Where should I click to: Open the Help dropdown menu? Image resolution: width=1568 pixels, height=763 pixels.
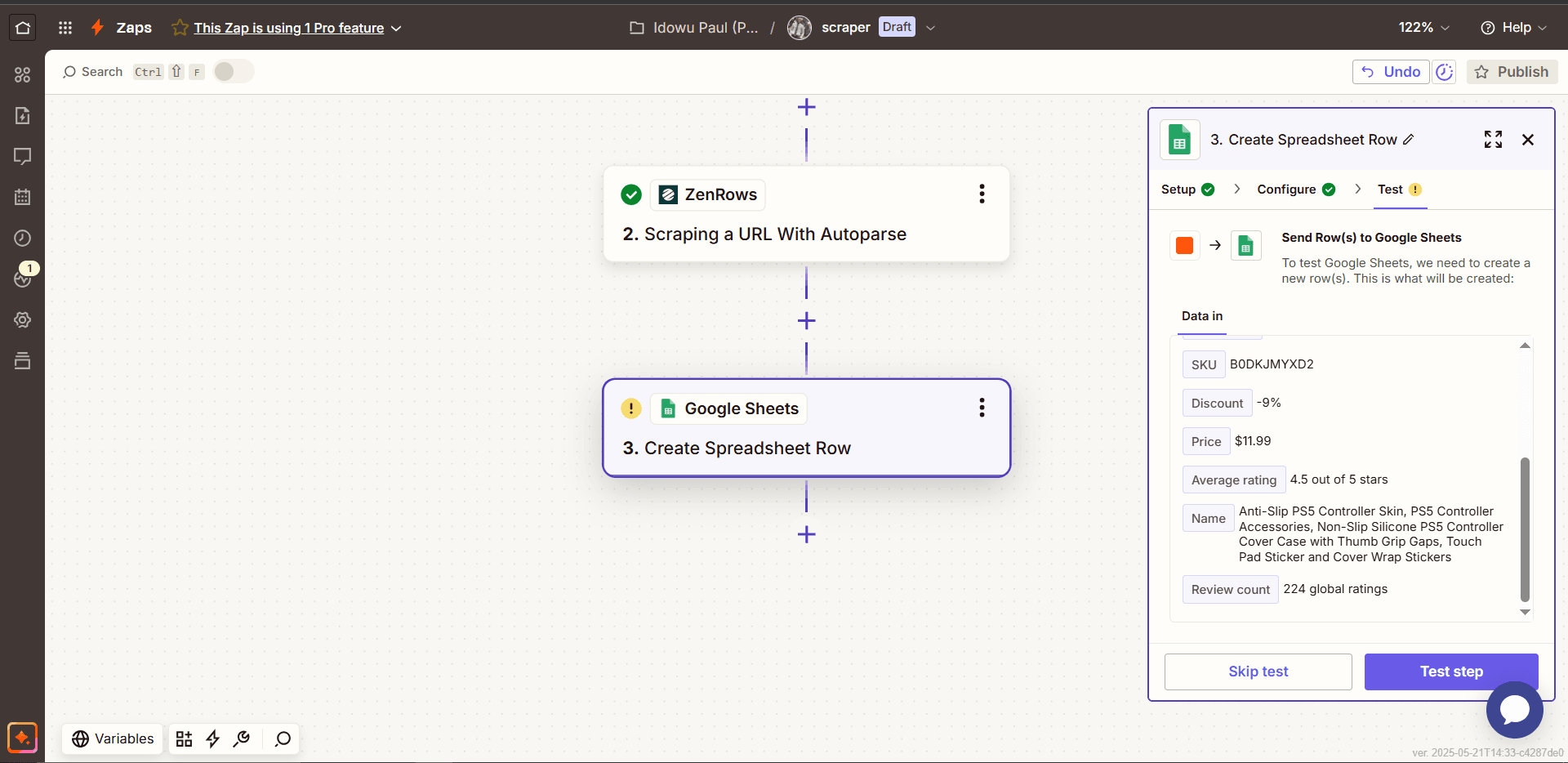(x=1513, y=28)
